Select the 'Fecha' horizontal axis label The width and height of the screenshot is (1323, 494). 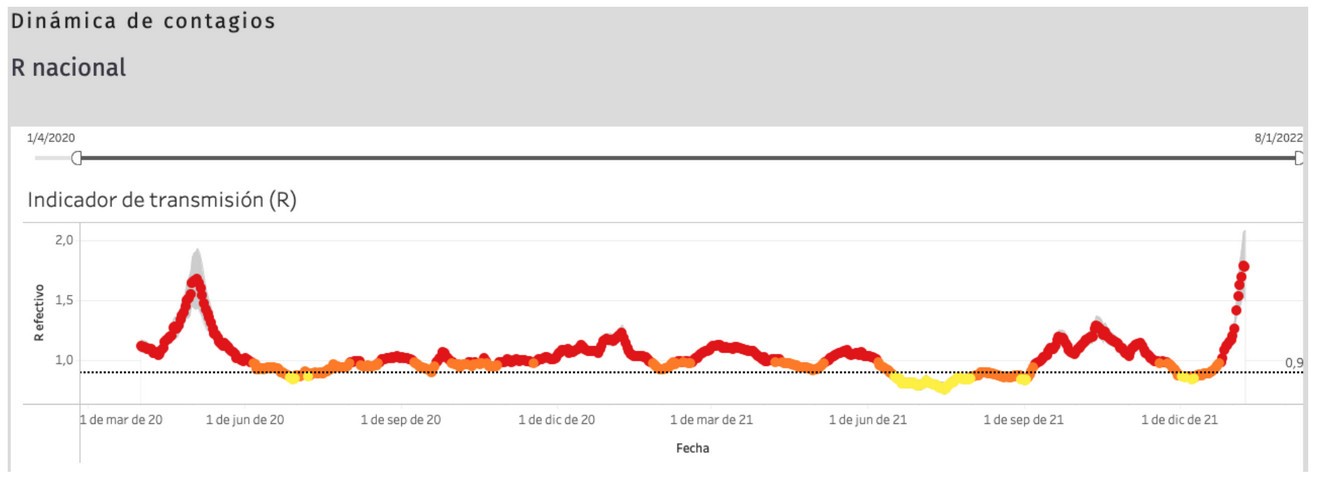click(x=692, y=449)
